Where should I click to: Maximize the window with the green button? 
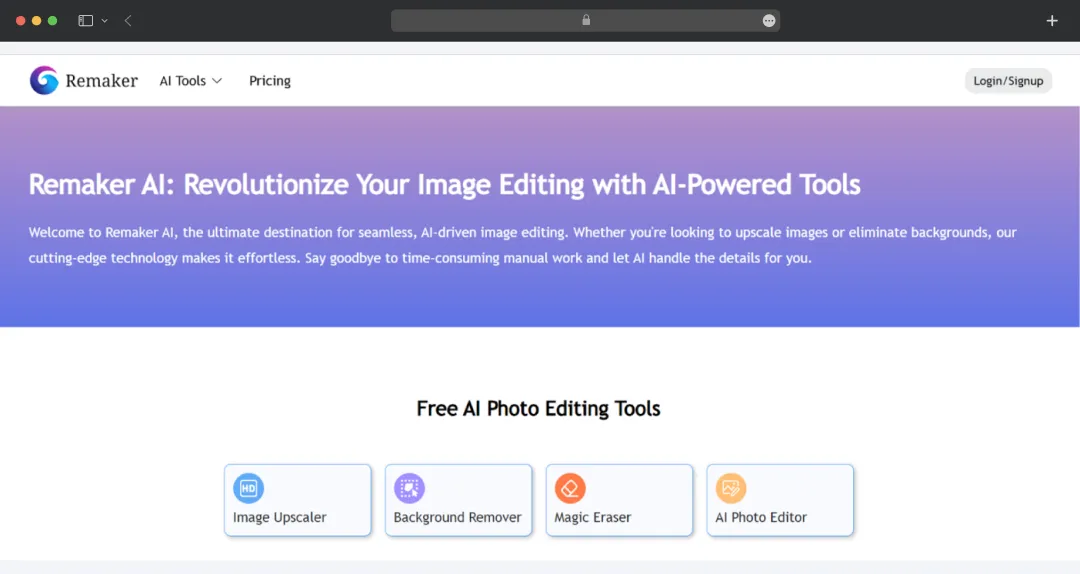click(52, 21)
